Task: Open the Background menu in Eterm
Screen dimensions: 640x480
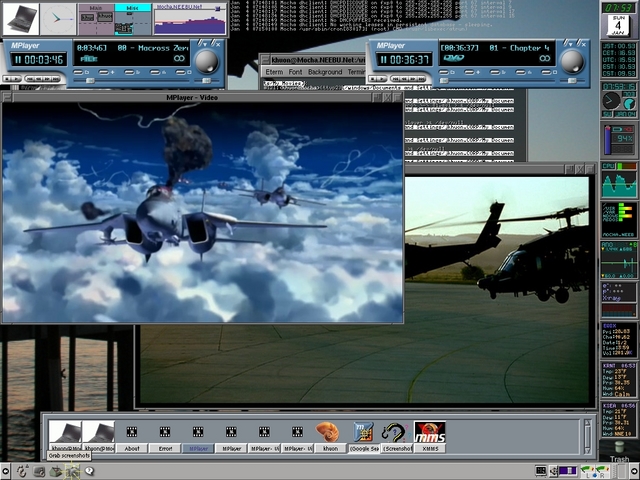Action: coord(325,72)
